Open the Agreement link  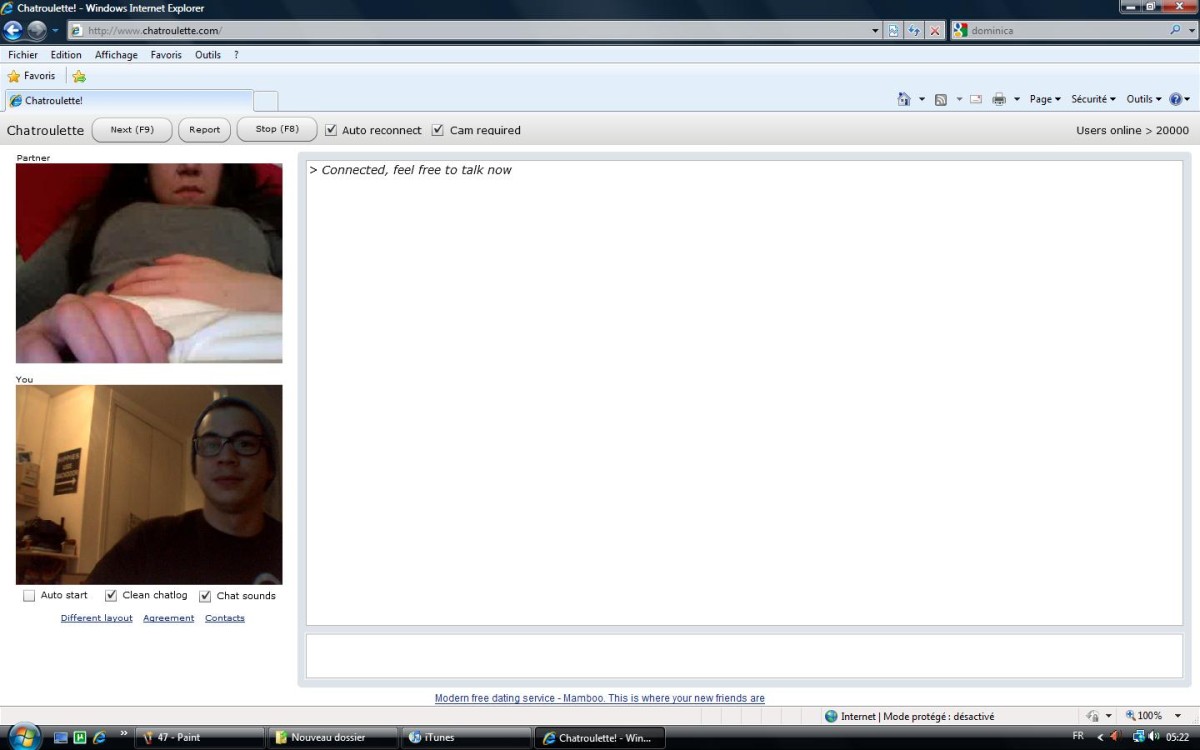(168, 618)
